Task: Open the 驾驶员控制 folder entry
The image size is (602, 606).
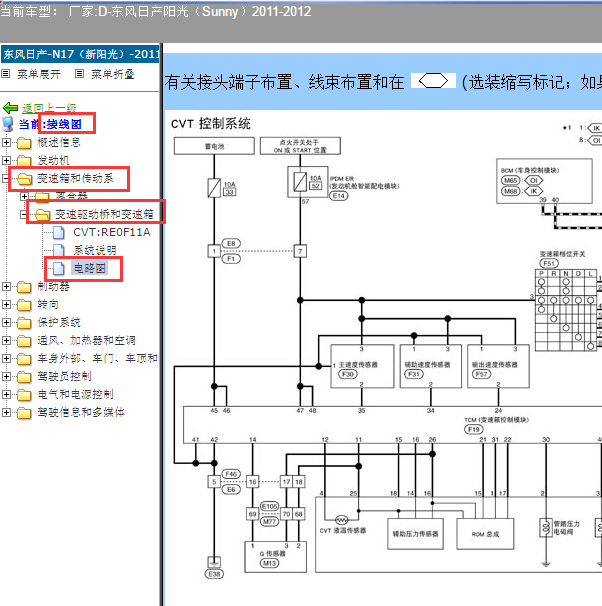Action: 64,376
